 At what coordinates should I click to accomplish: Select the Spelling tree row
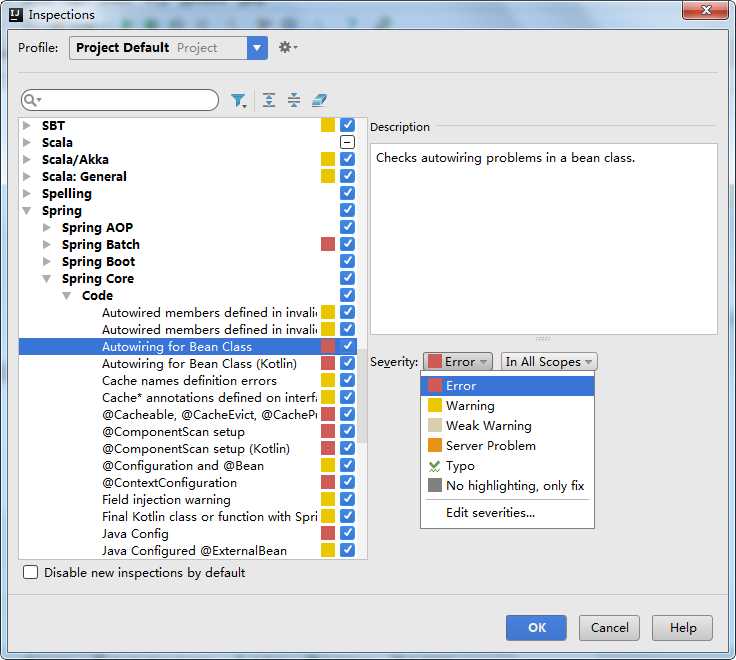click(187, 193)
